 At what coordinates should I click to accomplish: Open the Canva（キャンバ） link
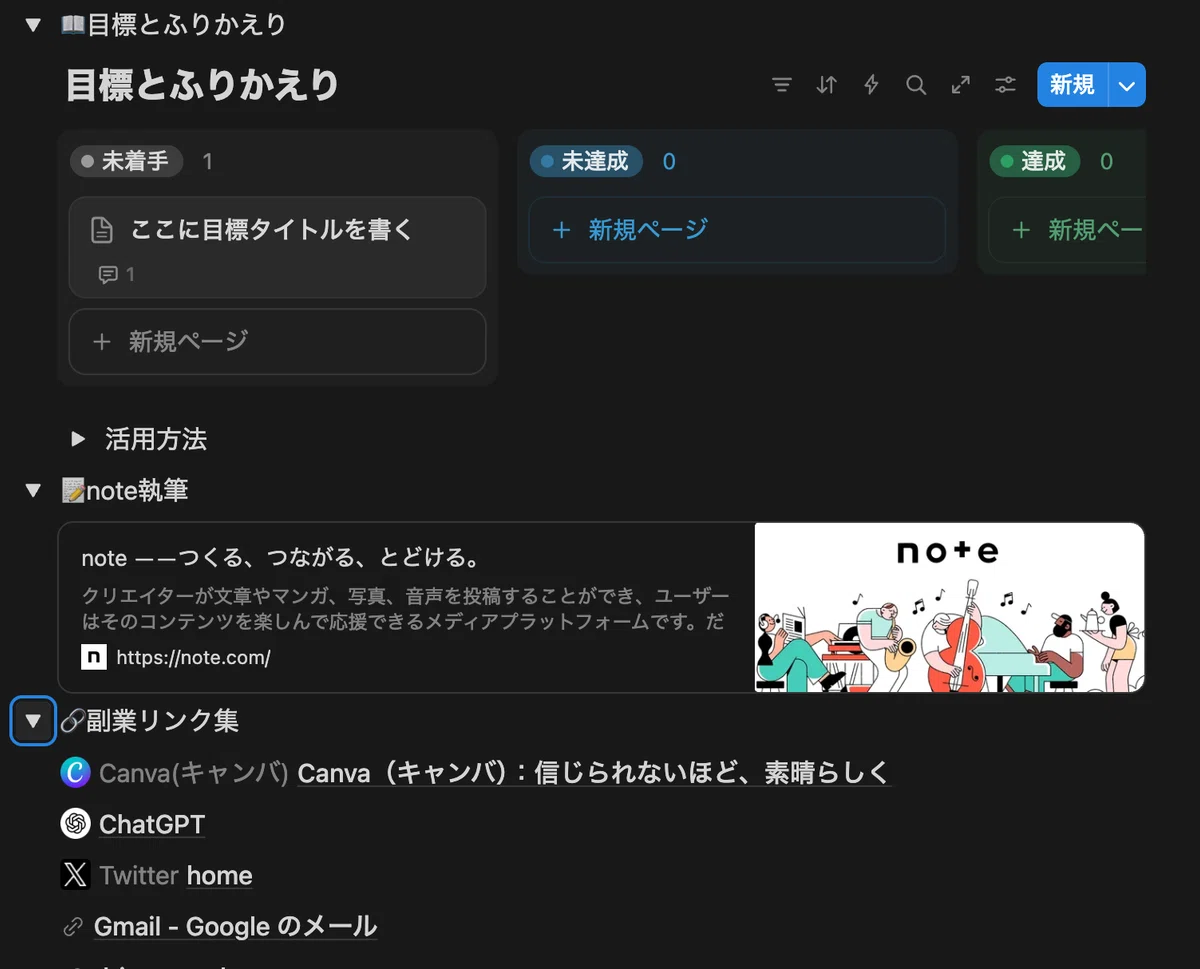593,772
